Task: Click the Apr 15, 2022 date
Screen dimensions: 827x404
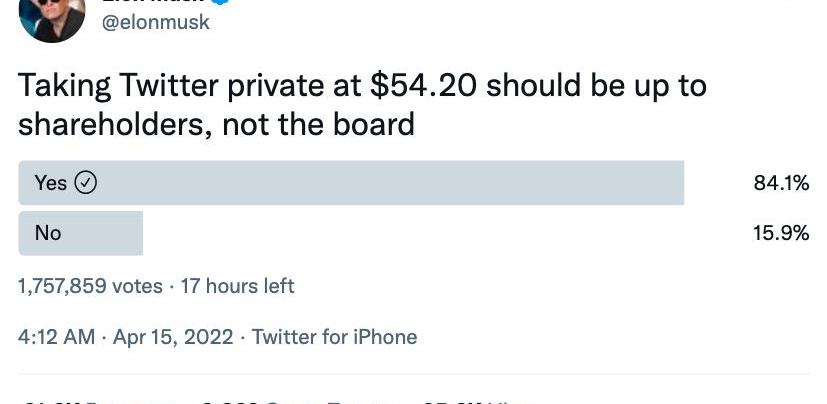Action: pos(171,337)
